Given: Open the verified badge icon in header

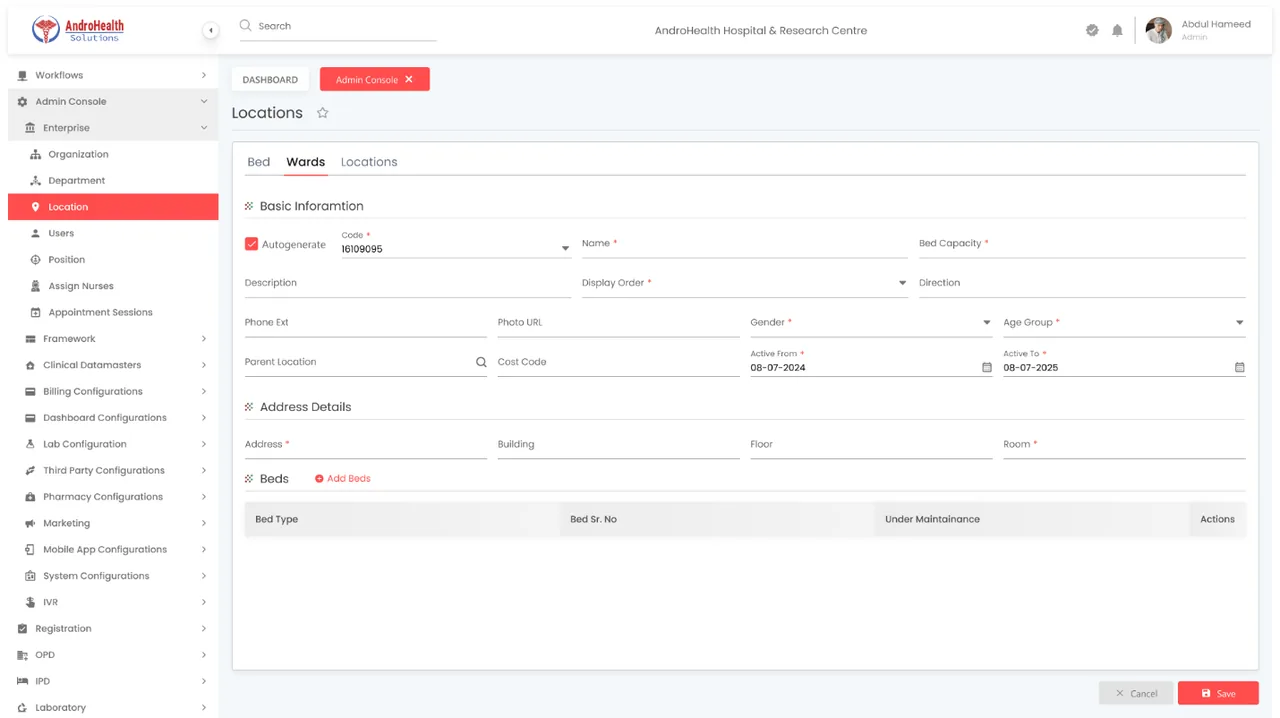Looking at the screenshot, I should tap(1092, 30).
